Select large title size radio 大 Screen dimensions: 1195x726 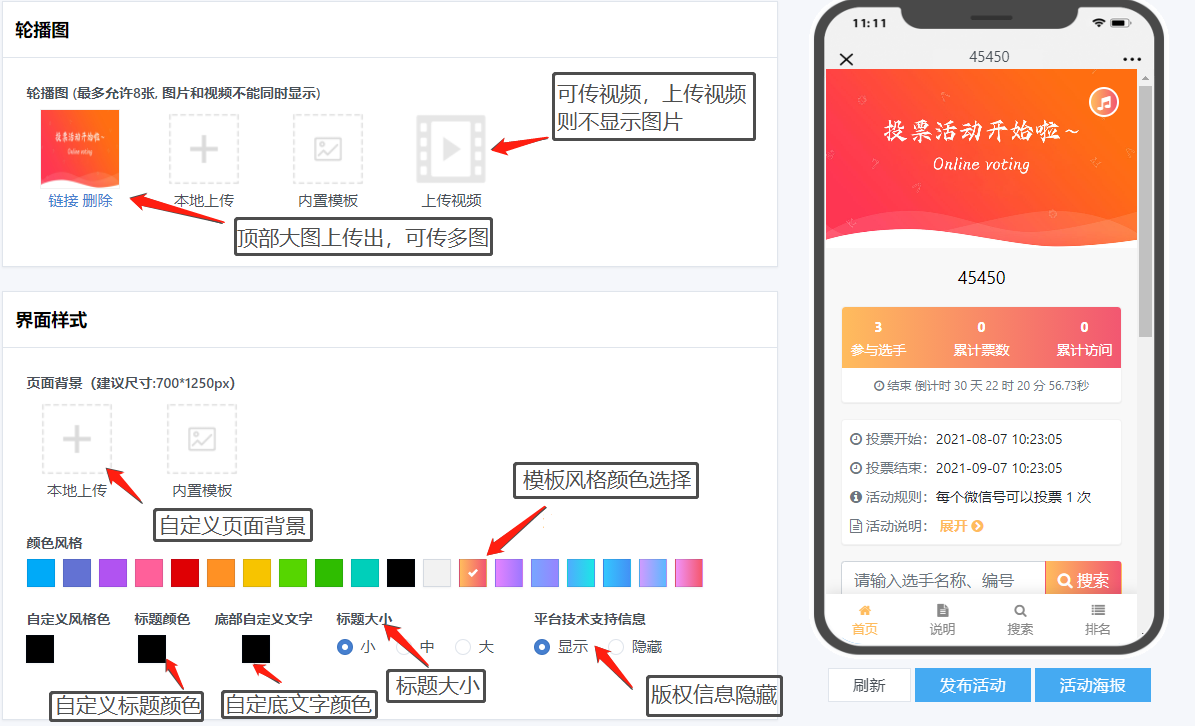click(x=463, y=647)
